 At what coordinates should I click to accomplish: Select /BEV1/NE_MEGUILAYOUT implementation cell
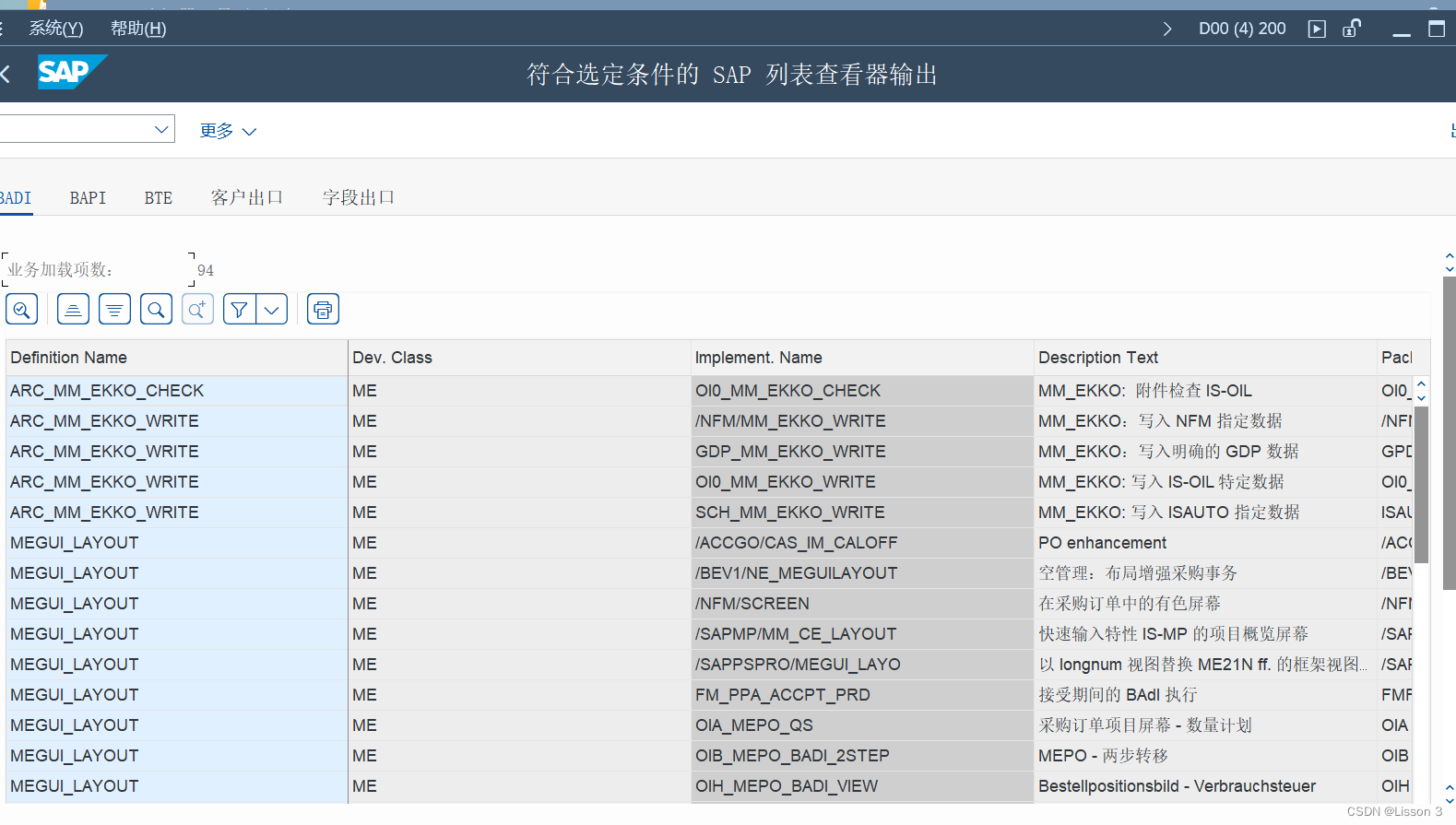click(x=862, y=573)
